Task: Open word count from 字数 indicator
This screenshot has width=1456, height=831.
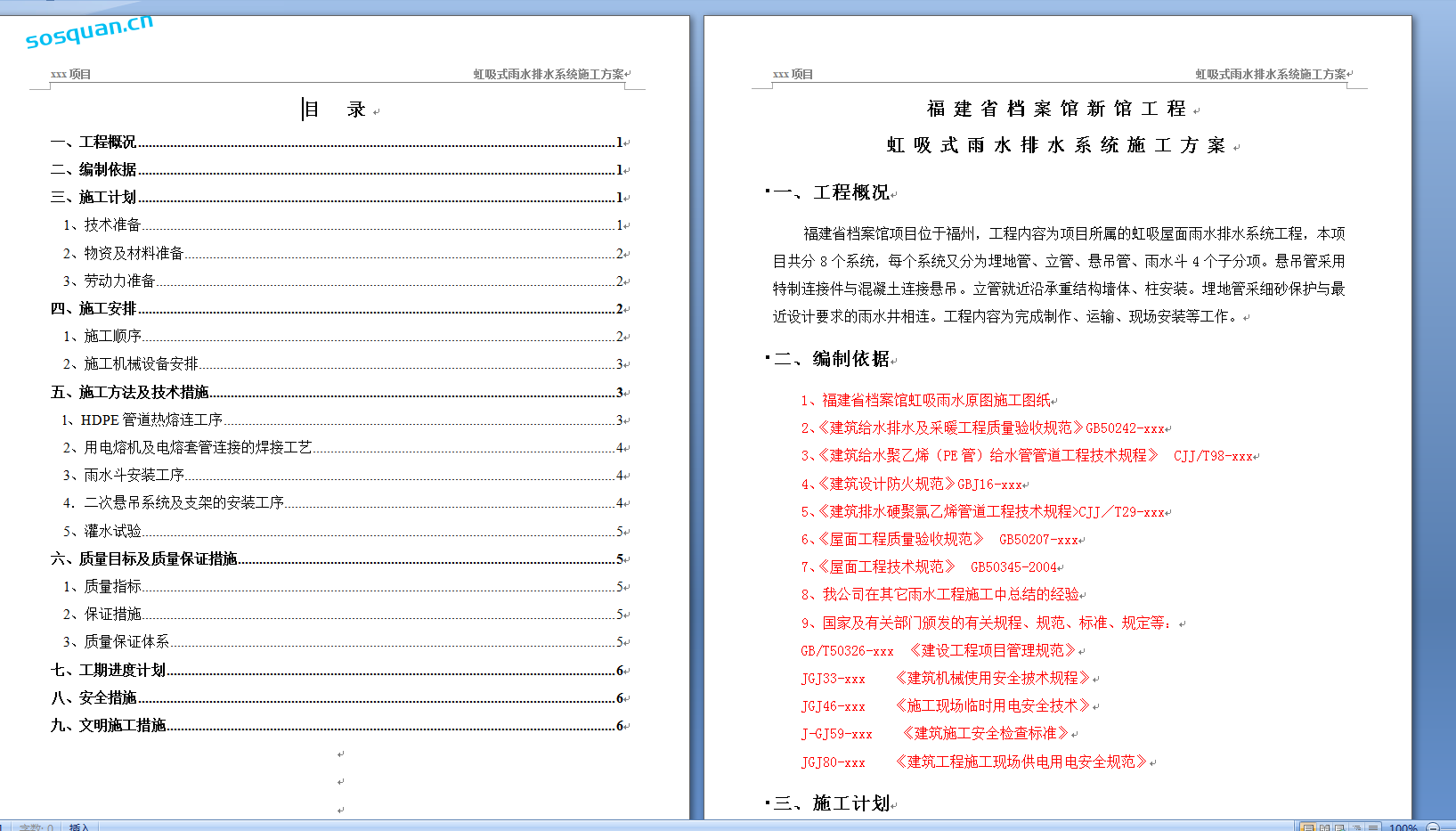Action: pos(37,827)
